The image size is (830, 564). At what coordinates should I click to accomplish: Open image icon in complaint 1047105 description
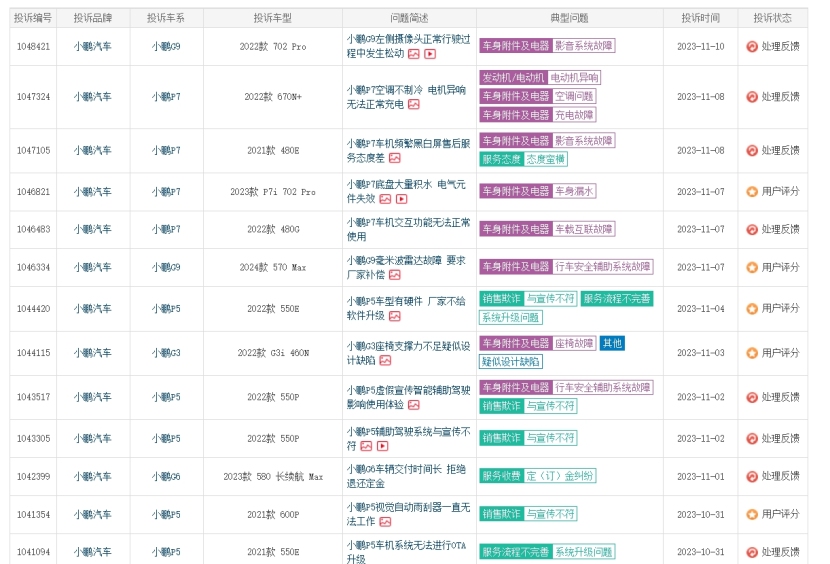tap(394, 158)
